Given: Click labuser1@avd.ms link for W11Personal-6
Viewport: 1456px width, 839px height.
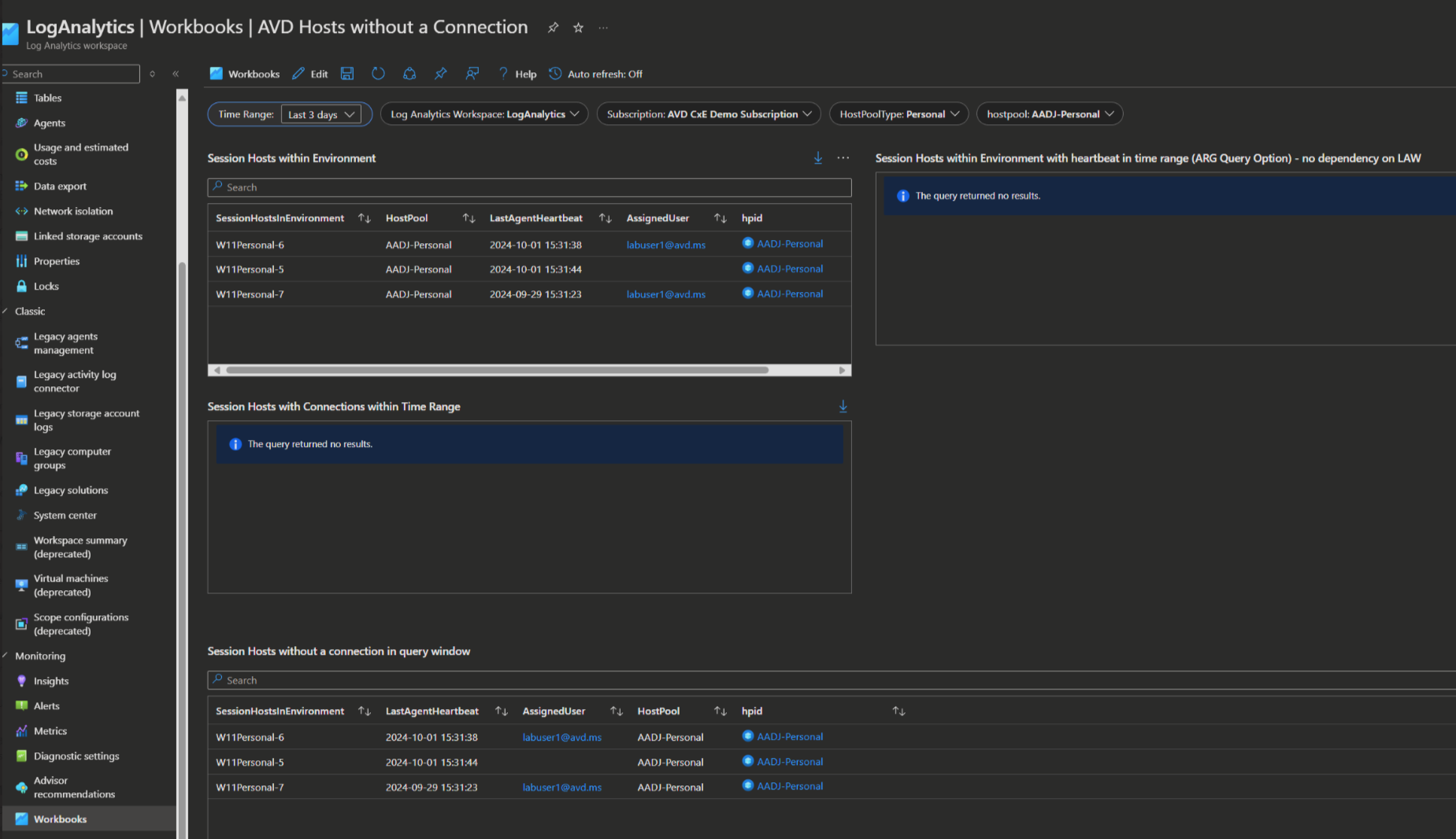Looking at the screenshot, I should pyautogui.click(x=665, y=245).
